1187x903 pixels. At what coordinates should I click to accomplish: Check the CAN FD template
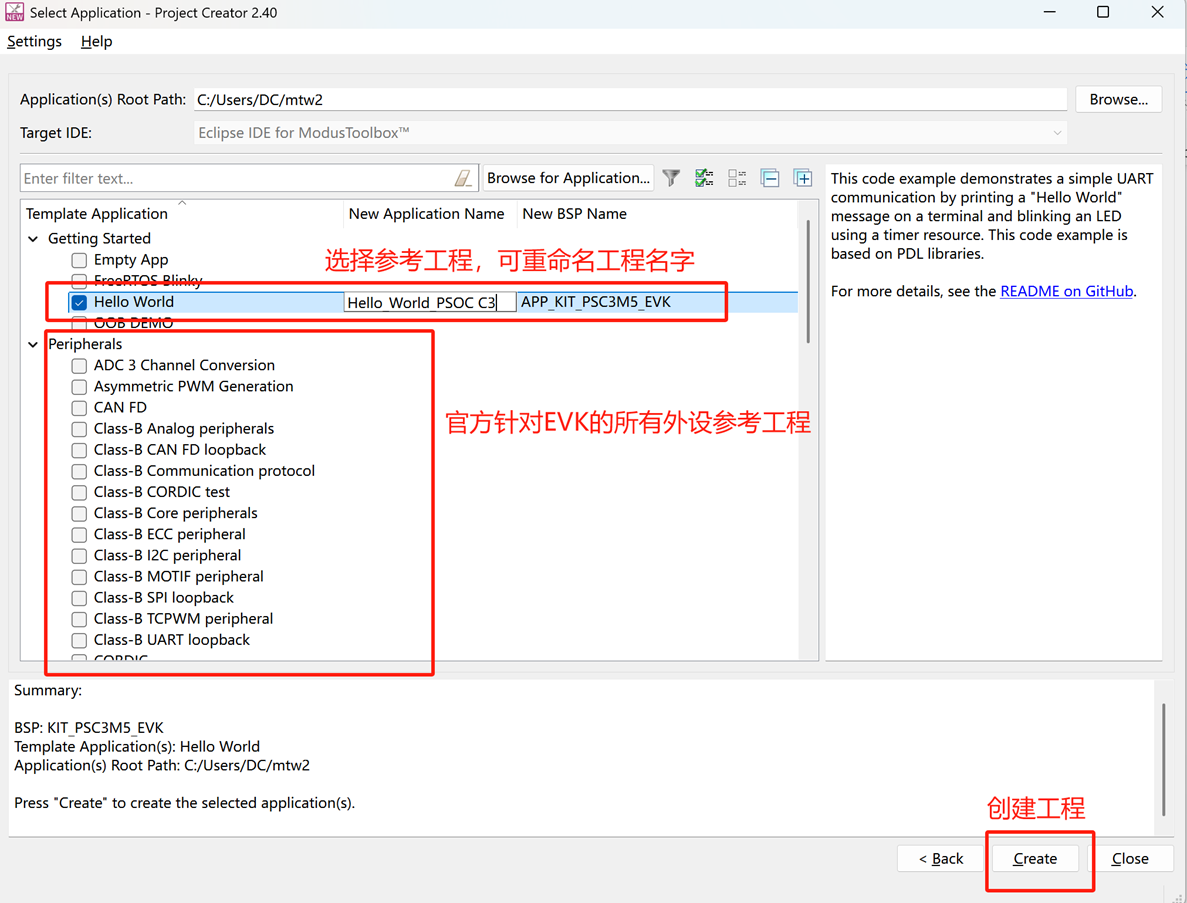point(79,408)
